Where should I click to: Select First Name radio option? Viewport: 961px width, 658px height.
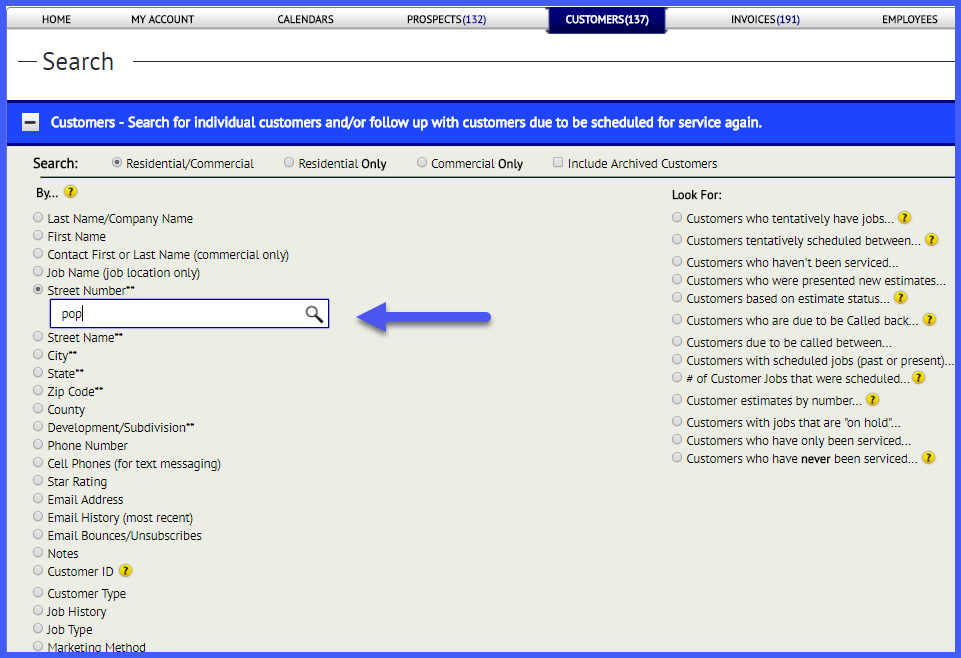38,235
